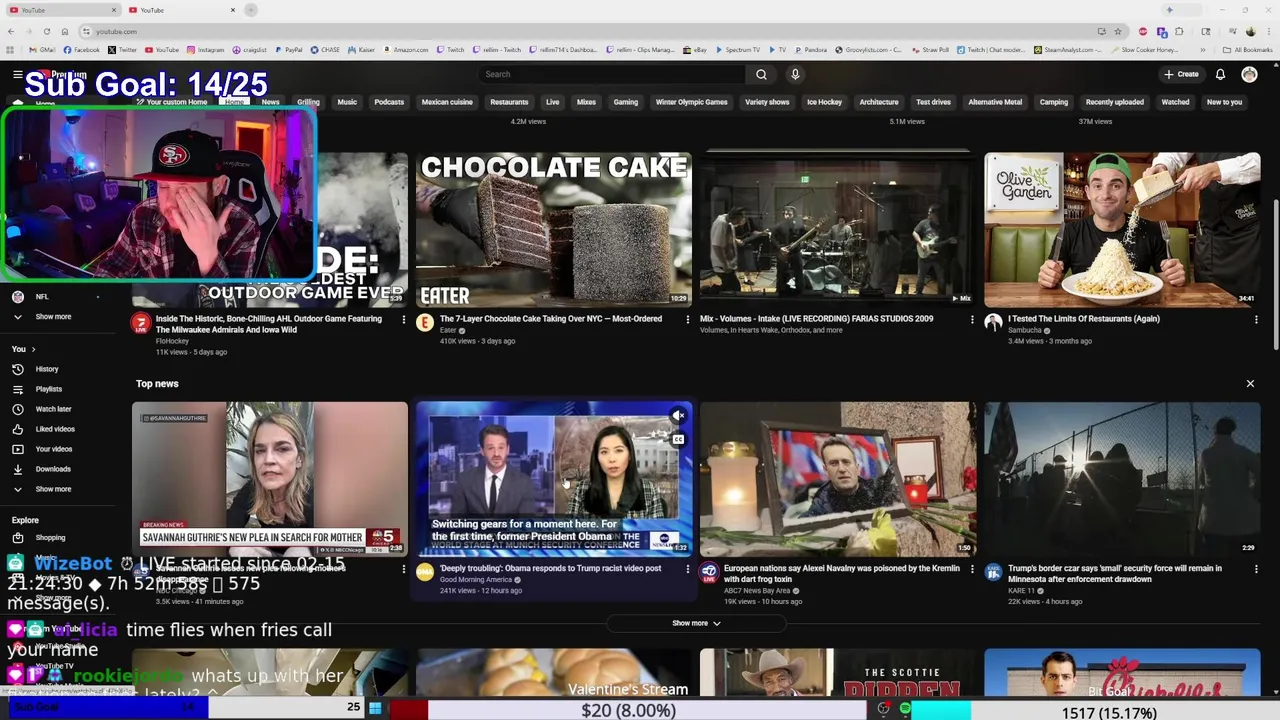
Task: Open the 7-Layer Chocolate Cake video title
Action: [x=551, y=319]
